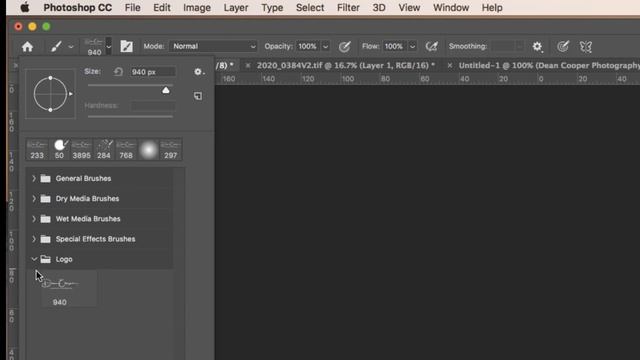Viewport: 640px width, 360px height.
Task: Open symmetry paint butterfly icon
Action: (x=586, y=47)
